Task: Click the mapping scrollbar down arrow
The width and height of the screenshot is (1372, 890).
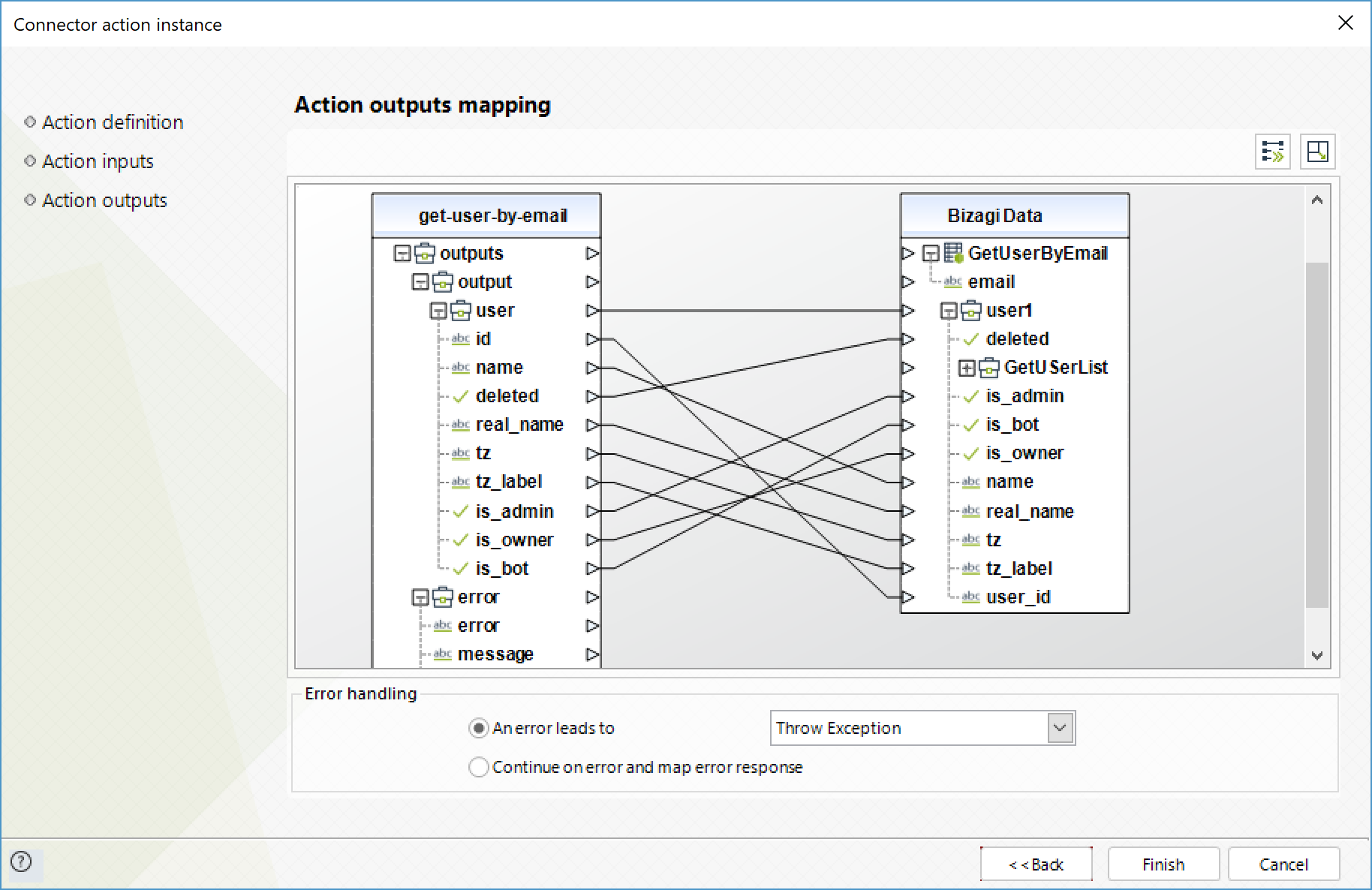Action: [1317, 655]
